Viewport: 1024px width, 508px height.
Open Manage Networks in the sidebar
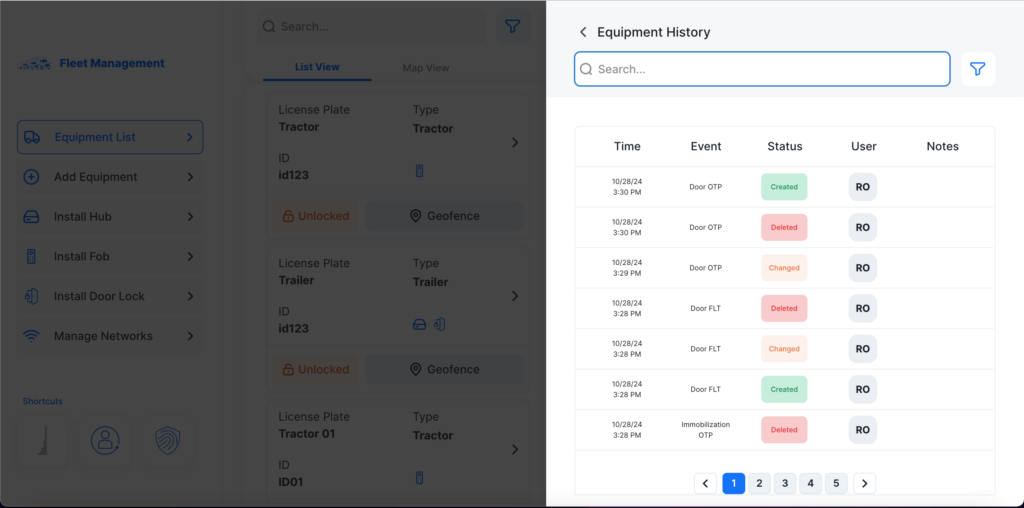pyautogui.click(x=110, y=336)
